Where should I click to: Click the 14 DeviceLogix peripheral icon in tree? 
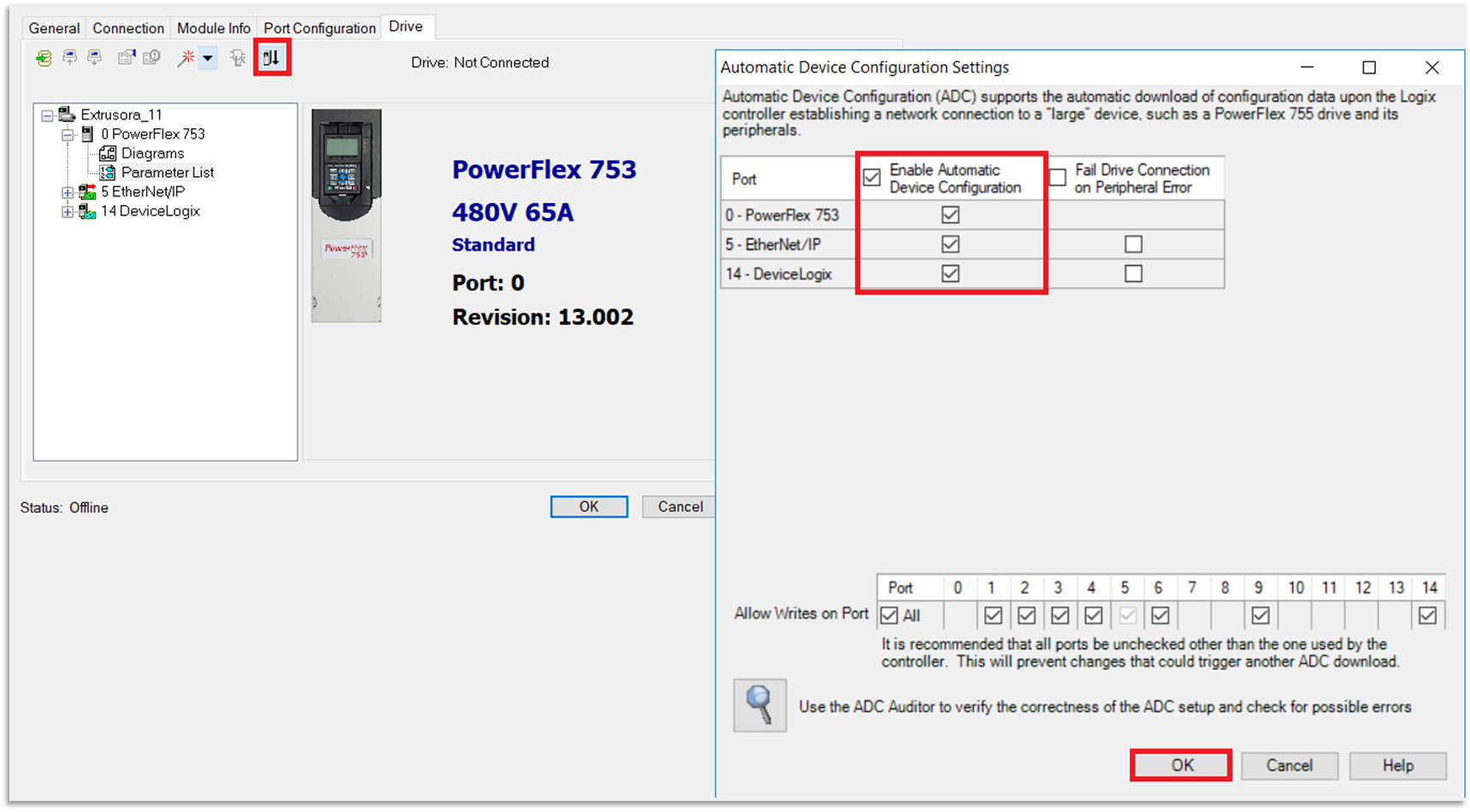pos(87,211)
